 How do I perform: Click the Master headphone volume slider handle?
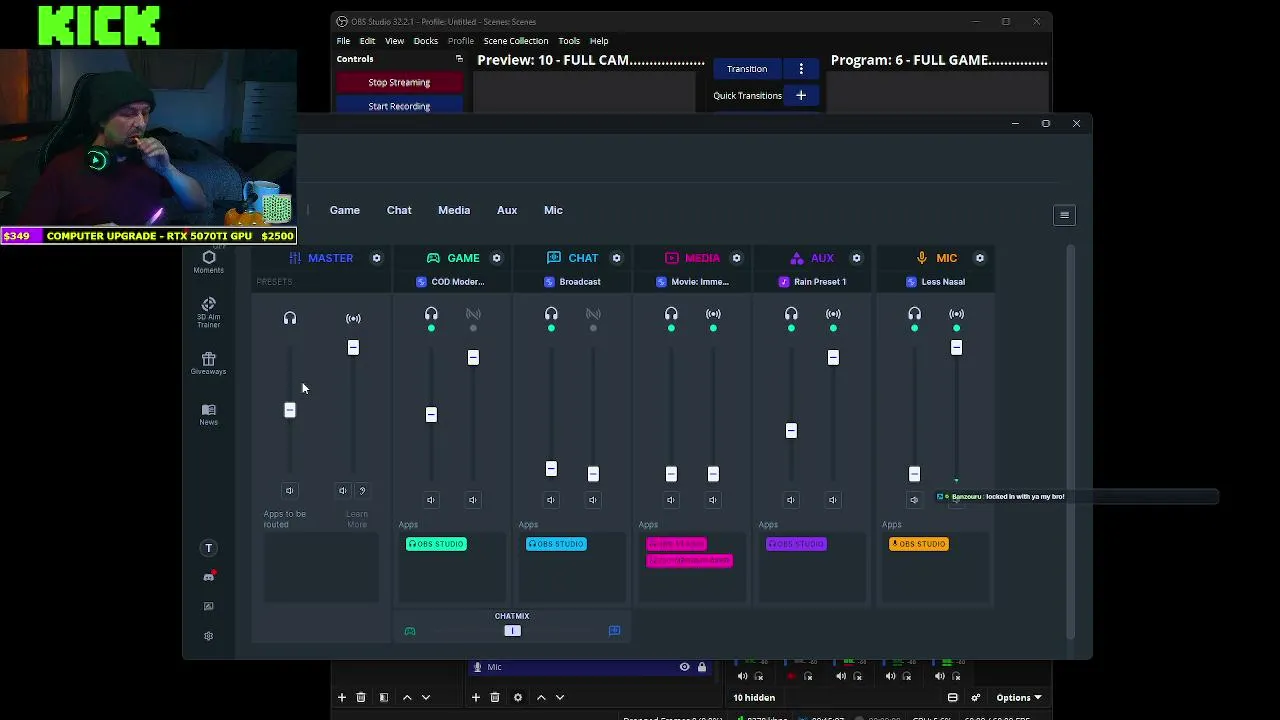[290, 410]
